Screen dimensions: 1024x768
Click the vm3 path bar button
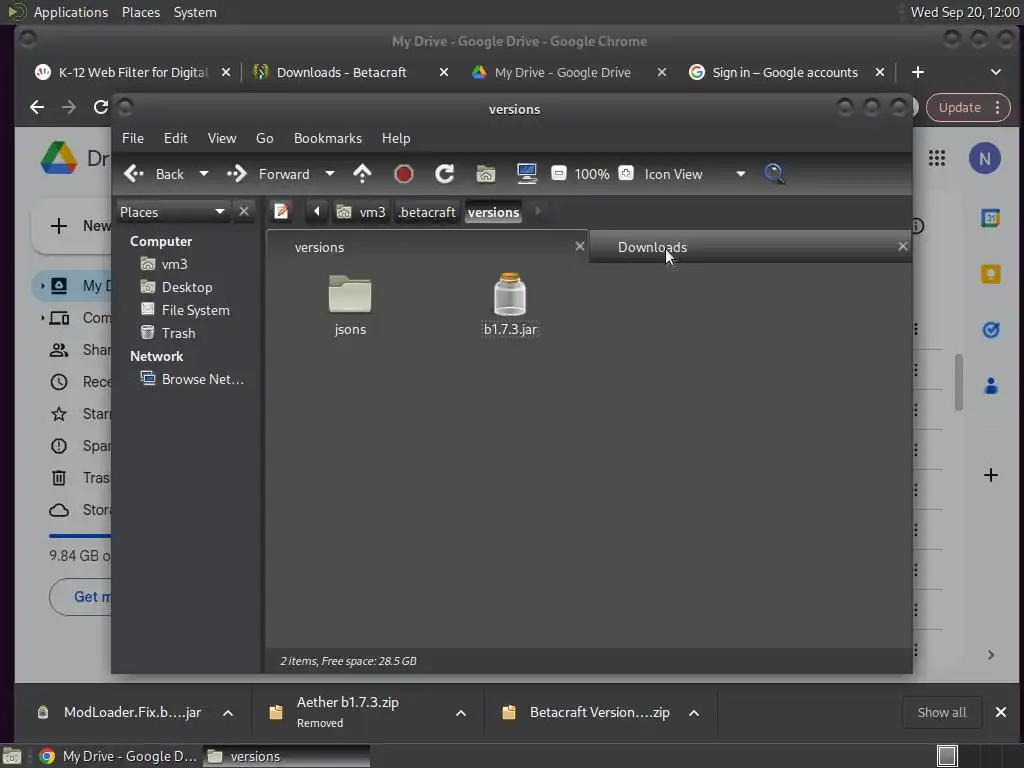361,212
